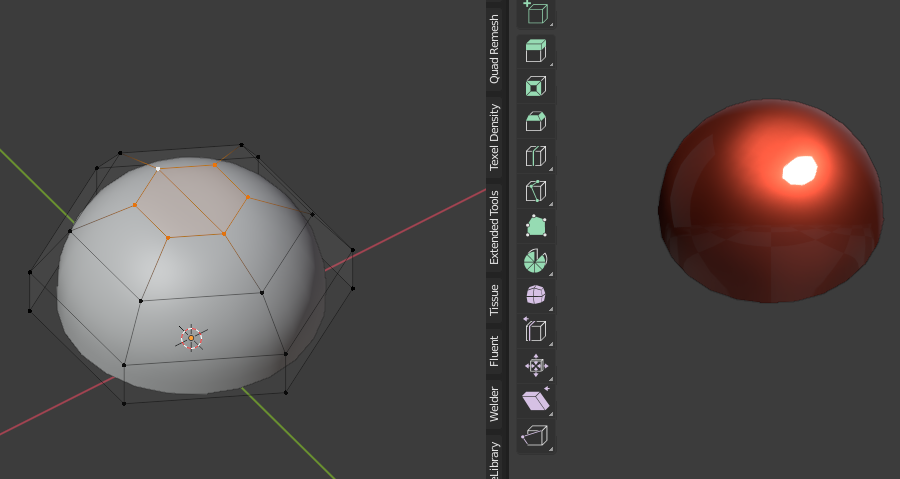Open the Tissue sidebar tab
The width and height of the screenshot is (900, 479).
point(494,300)
